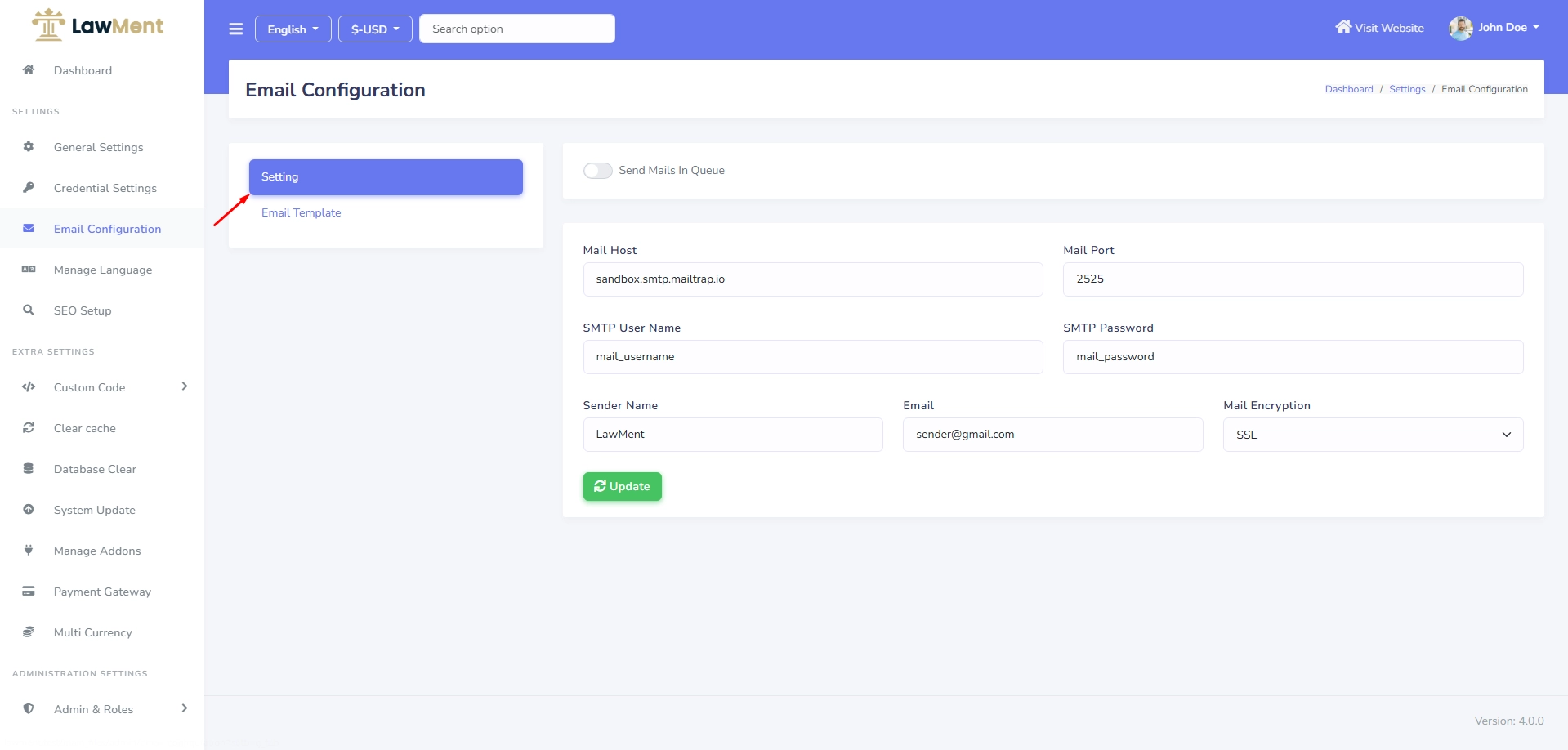Click the Payment Gateway card icon

pos(29,591)
